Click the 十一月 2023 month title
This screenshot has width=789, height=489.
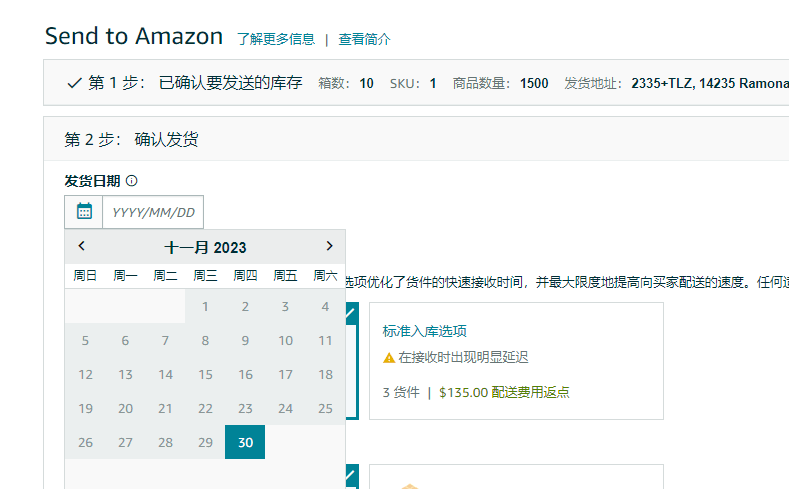click(x=205, y=248)
